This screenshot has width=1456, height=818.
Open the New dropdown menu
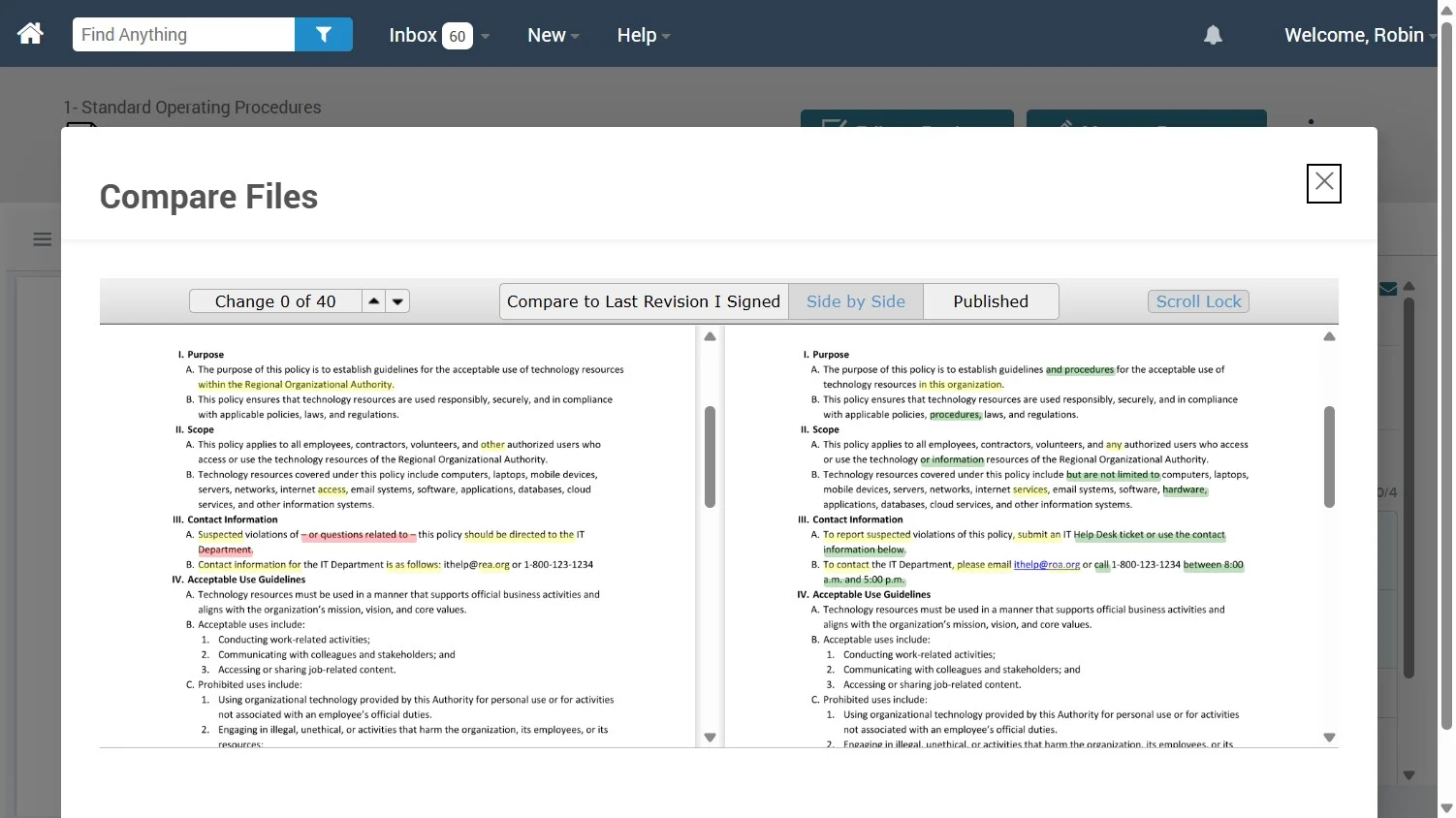tap(554, 35)
